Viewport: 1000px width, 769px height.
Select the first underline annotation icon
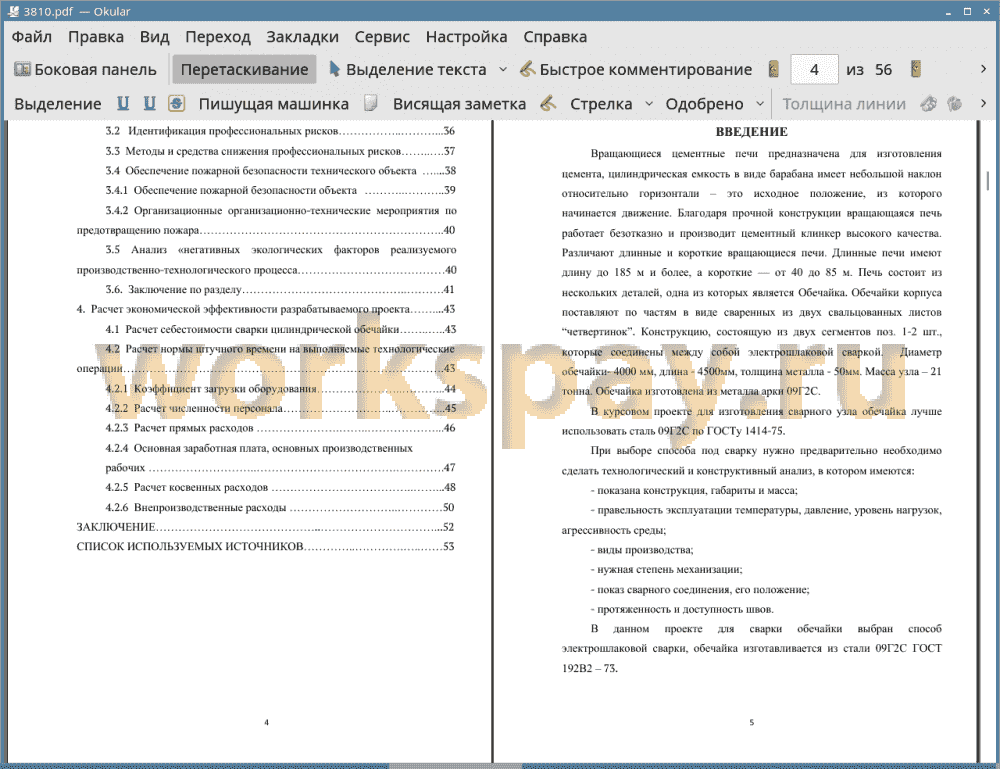coord(122,104)
